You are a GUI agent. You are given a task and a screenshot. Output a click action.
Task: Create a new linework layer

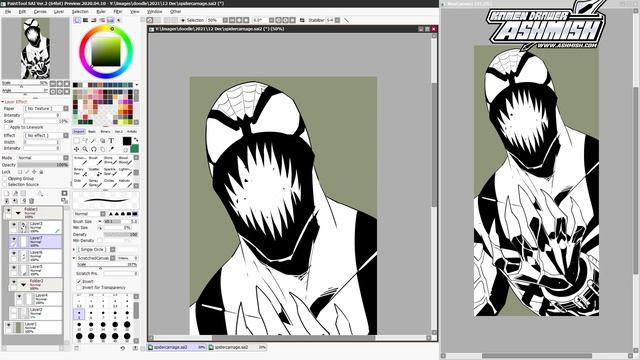point(15,193)
